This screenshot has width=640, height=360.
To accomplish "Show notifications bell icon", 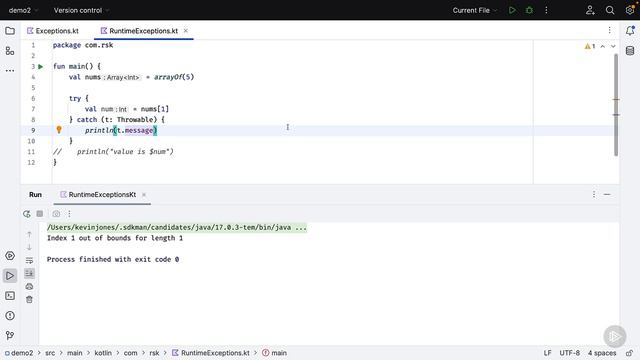I will tap(630, 31).
